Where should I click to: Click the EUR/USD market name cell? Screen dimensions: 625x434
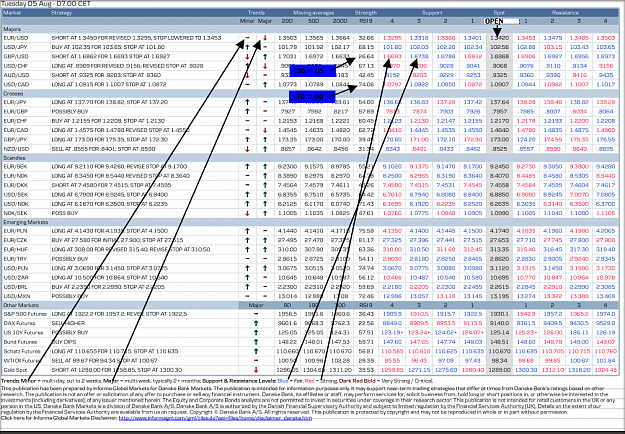tap(26, 38)
